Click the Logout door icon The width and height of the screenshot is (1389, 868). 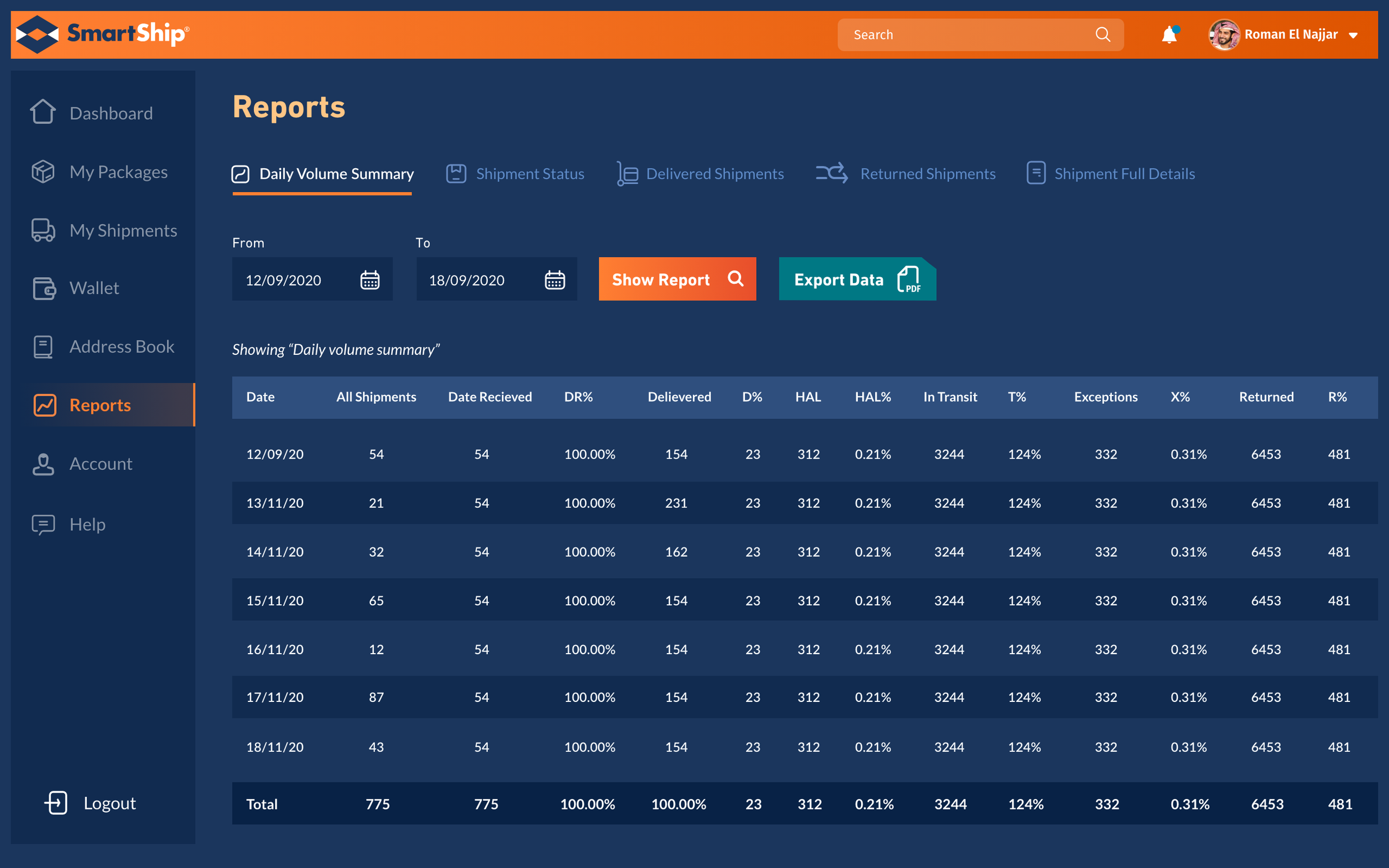(x=56, y=802)
